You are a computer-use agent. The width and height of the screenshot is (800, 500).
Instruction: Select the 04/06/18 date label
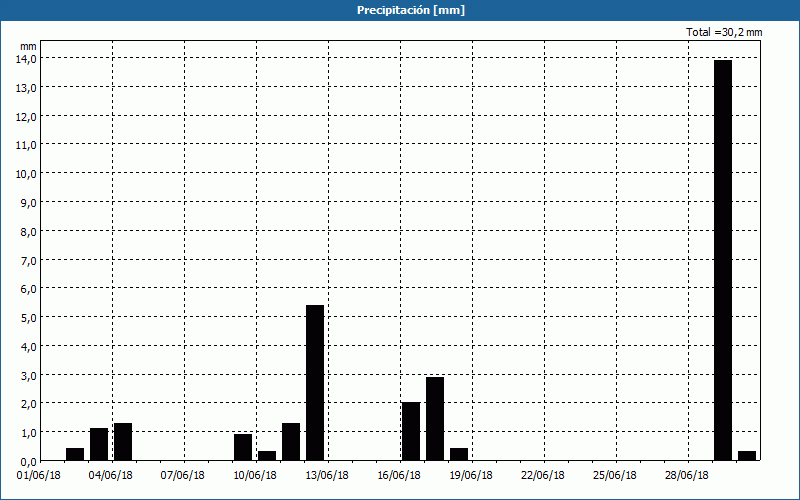[111, 476]
